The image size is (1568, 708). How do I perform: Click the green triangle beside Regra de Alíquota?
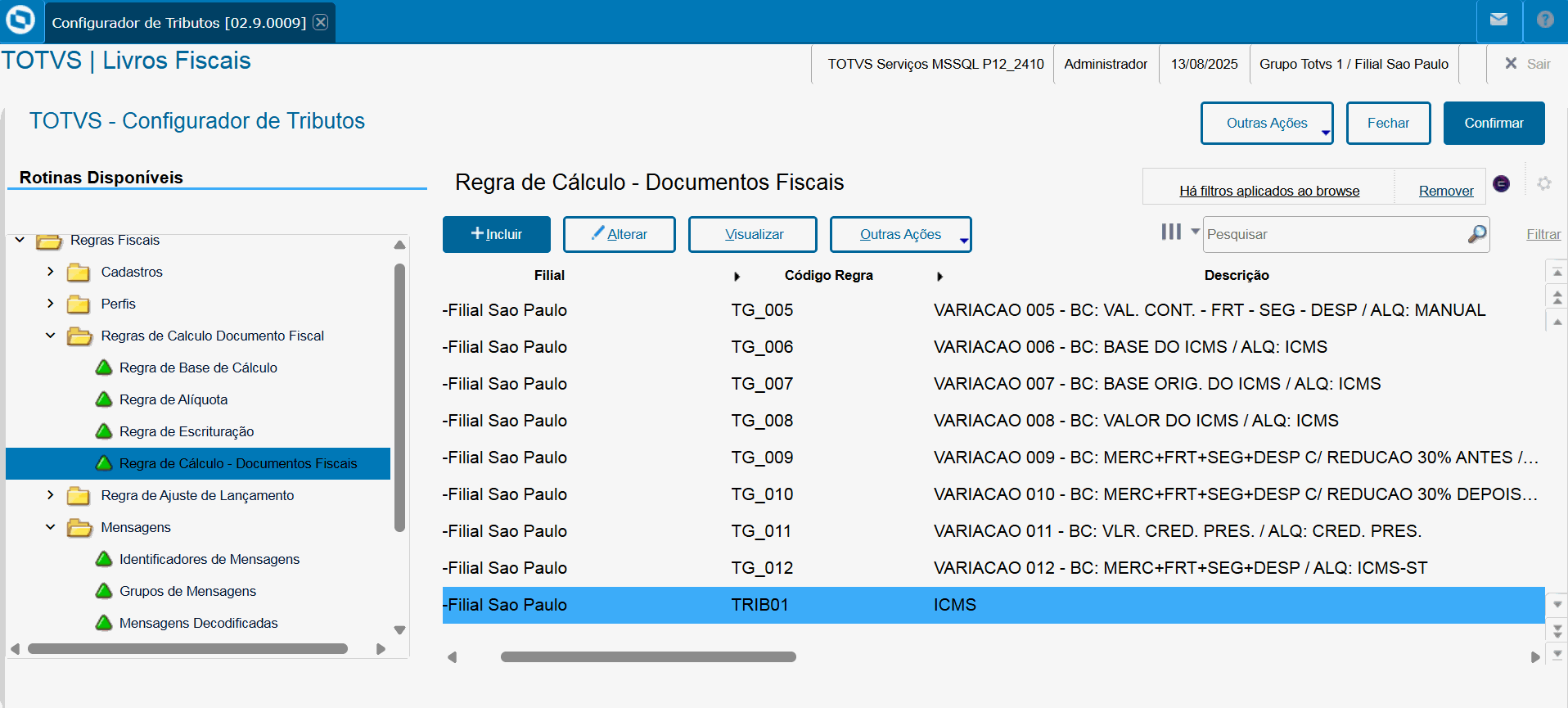104,399
